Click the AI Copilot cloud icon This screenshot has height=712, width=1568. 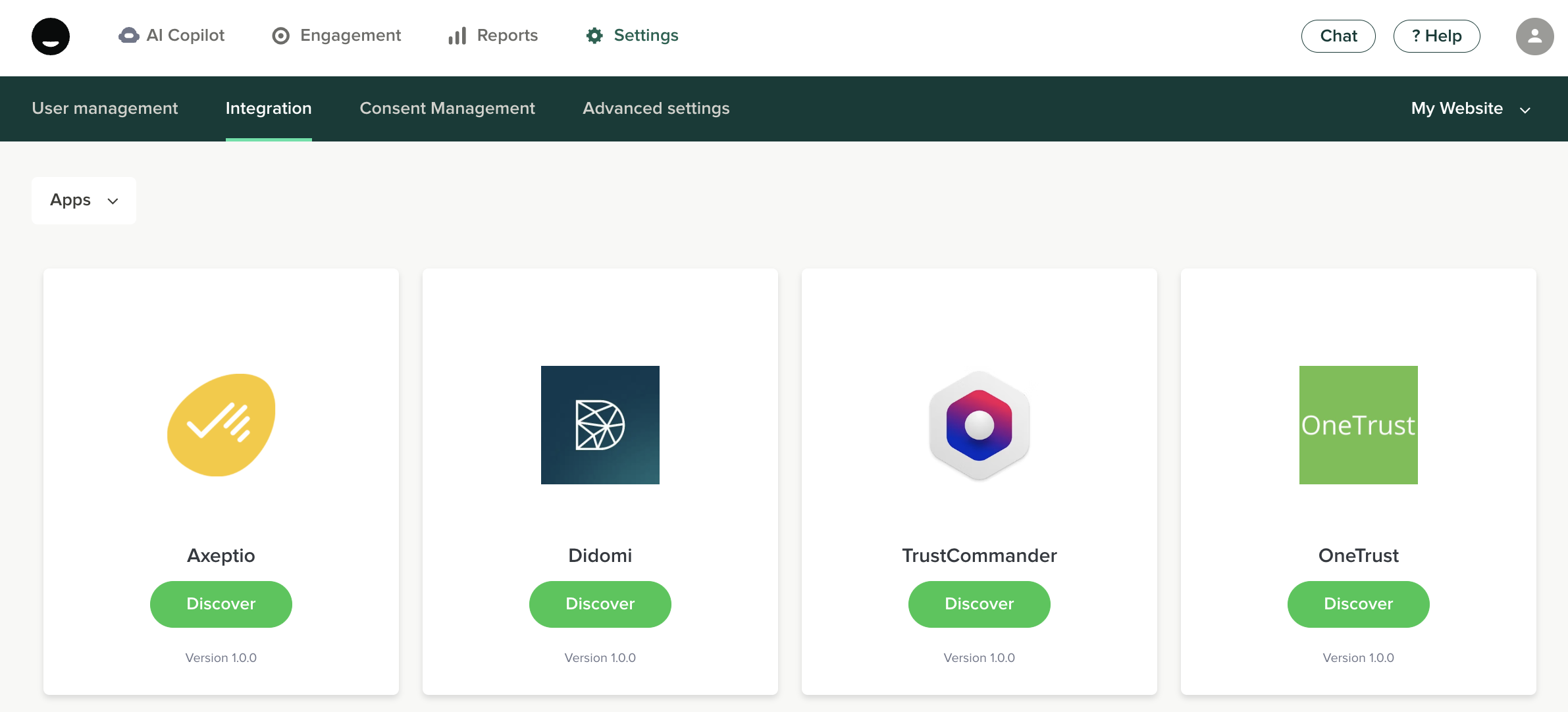pos(129,36)
